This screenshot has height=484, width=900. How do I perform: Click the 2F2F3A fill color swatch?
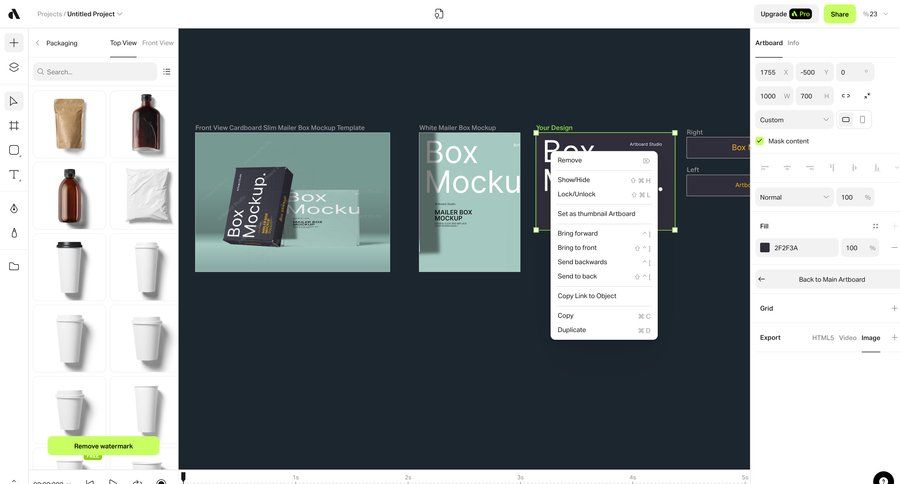point(765,247)
